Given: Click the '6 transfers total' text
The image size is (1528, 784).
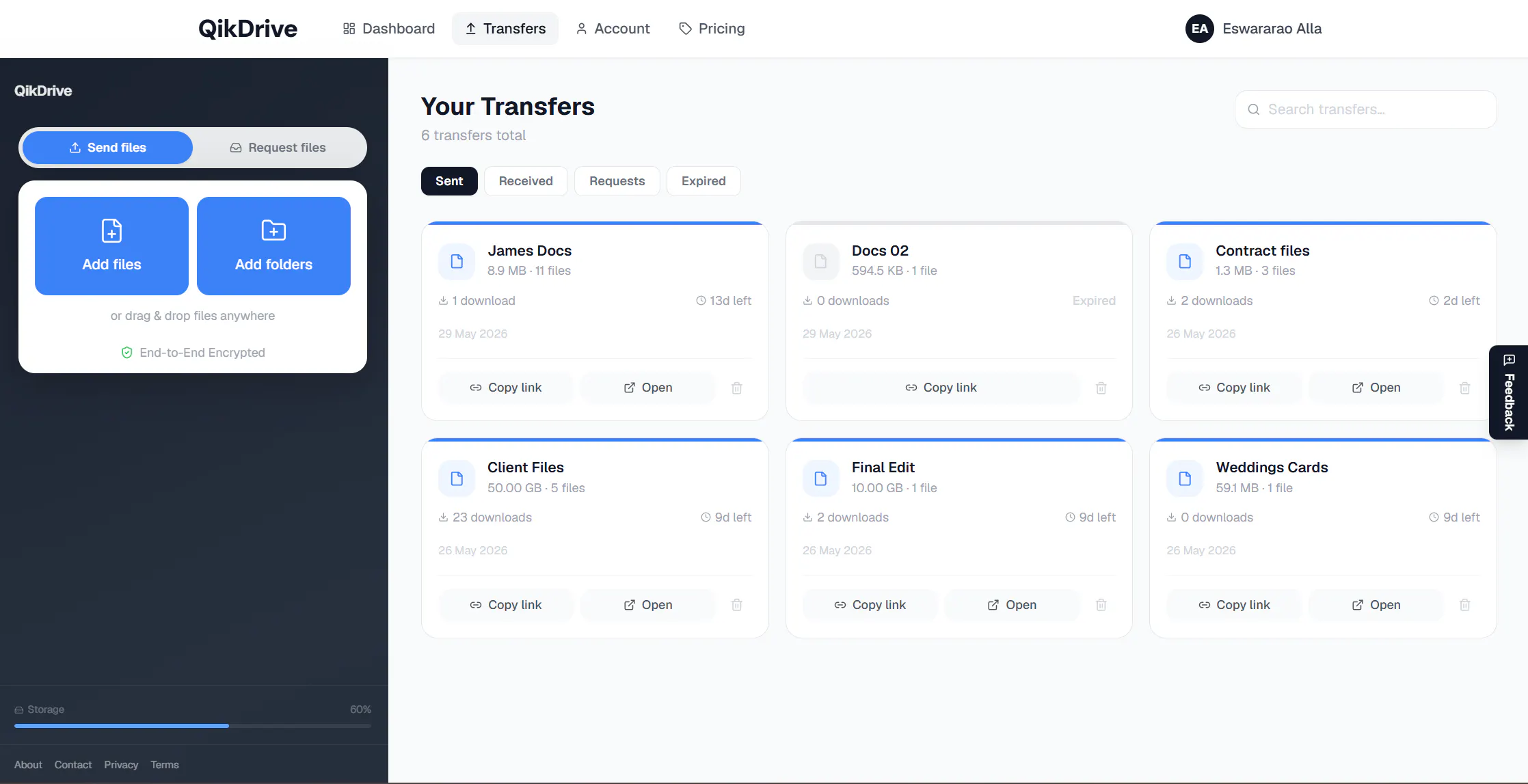Looking at the screenshot, I should click(473, 135).
